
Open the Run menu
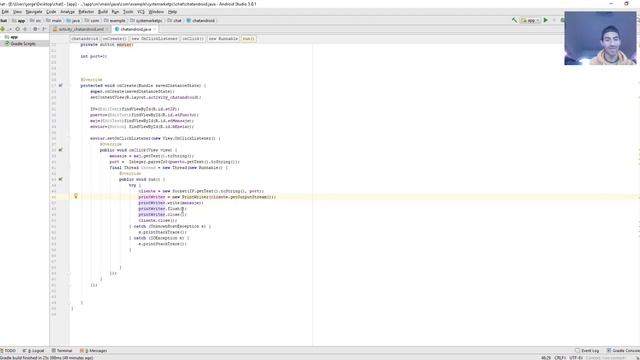115,12
